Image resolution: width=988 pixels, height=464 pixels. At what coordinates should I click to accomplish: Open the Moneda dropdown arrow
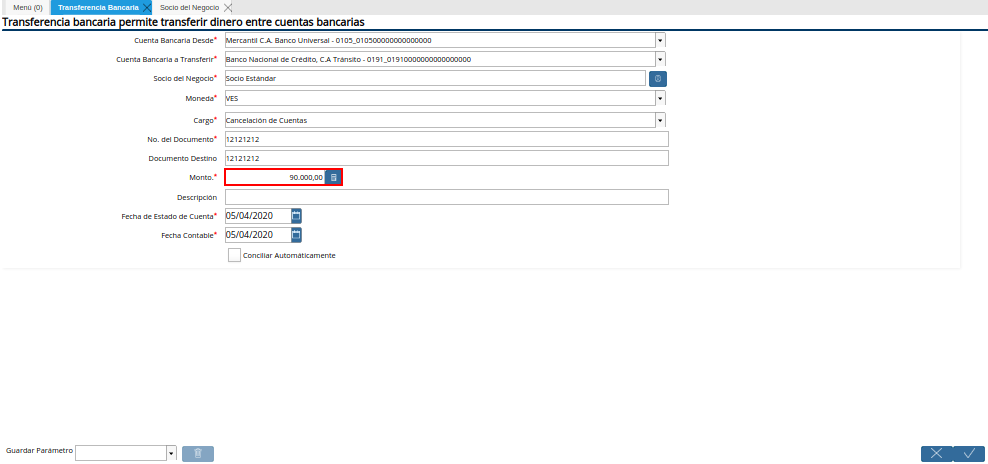(x=660, y=98)
